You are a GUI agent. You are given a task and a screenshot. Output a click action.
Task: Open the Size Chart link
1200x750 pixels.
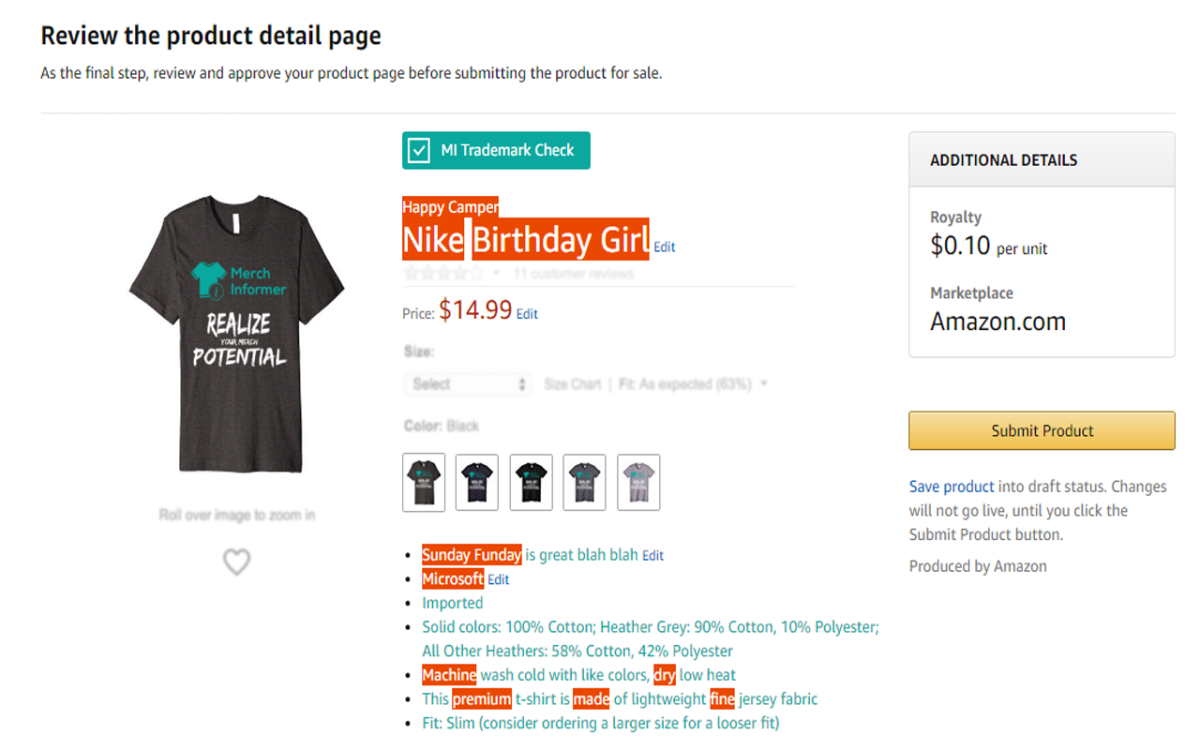click(572, 384)
